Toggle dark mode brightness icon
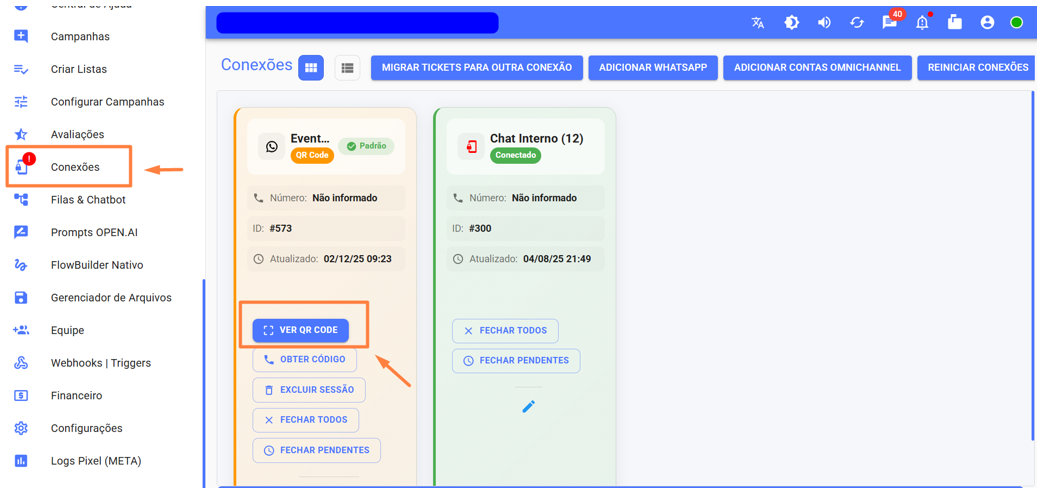Screen dimensions: 1044x502 tap(791, 22)
